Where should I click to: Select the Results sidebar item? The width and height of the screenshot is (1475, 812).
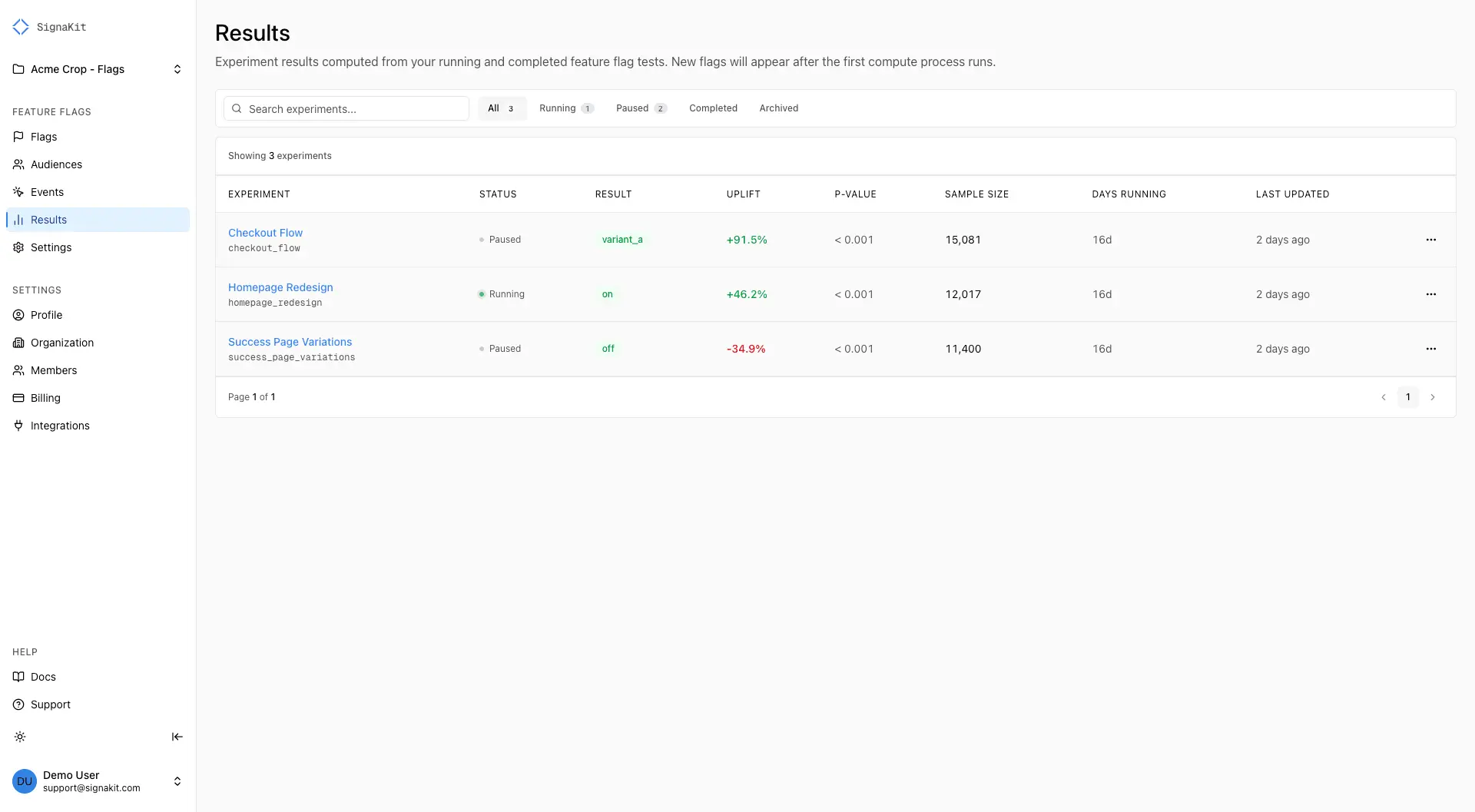click(x=98, y=220)
